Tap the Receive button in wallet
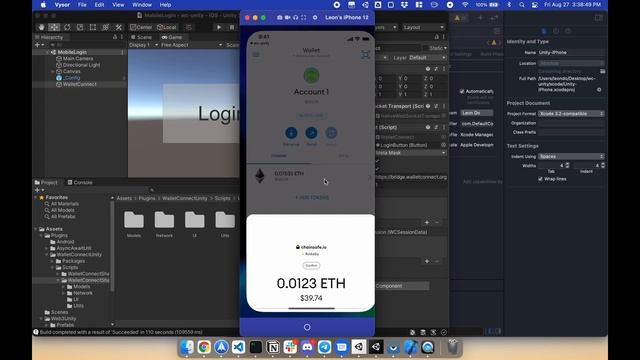 click(x=291, y=136)
